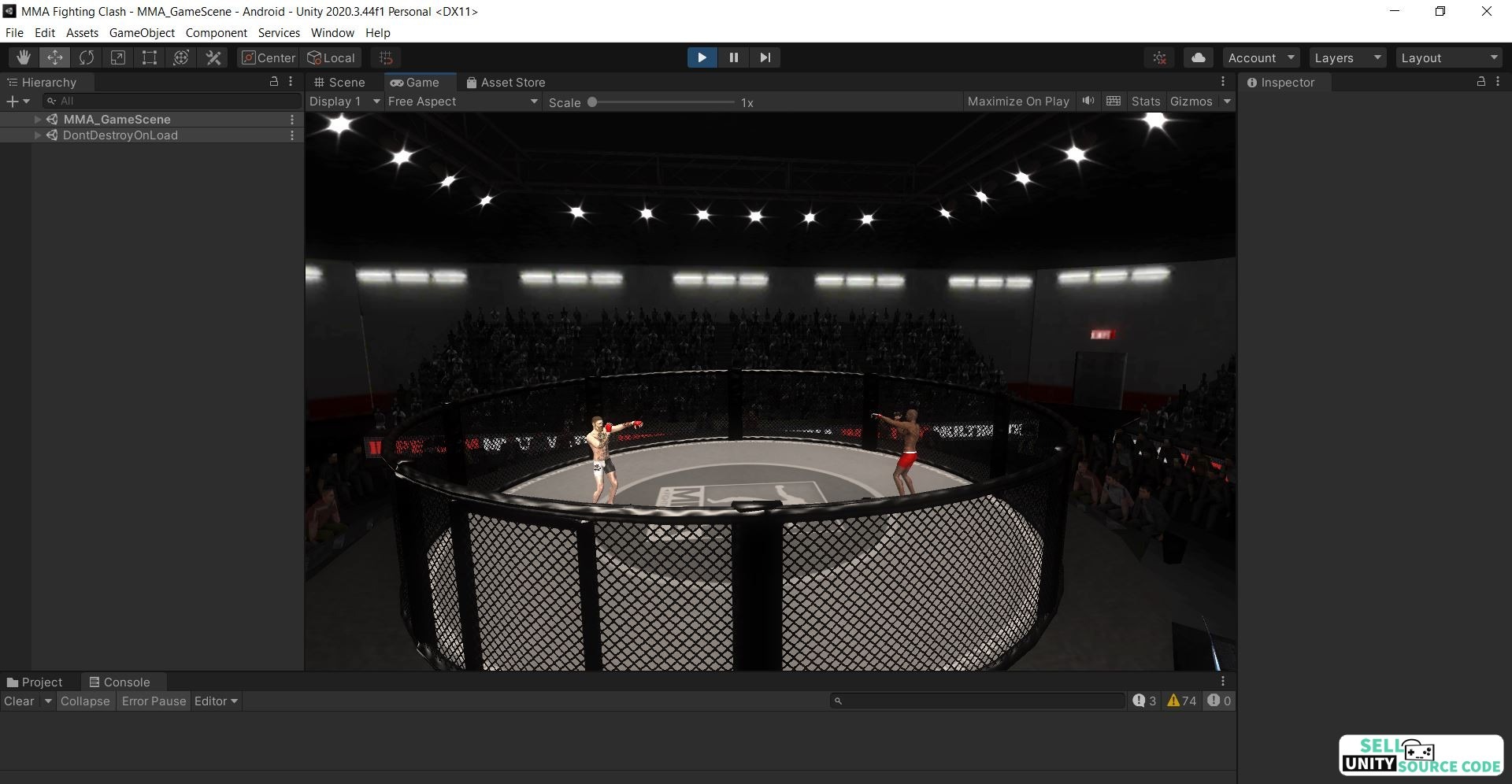The width and height of the screenshot is (1512, 784).
Task: Click the Collapse button in Console
Action: 85,701
